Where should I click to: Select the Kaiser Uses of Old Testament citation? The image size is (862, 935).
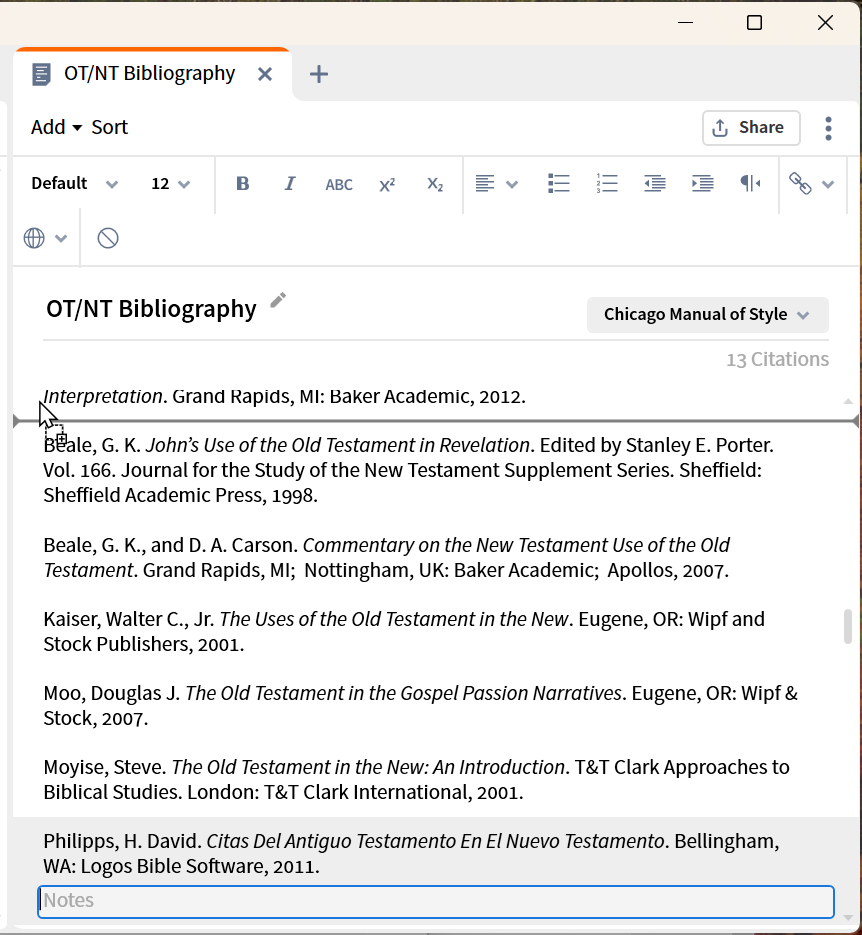pos(404,631)
